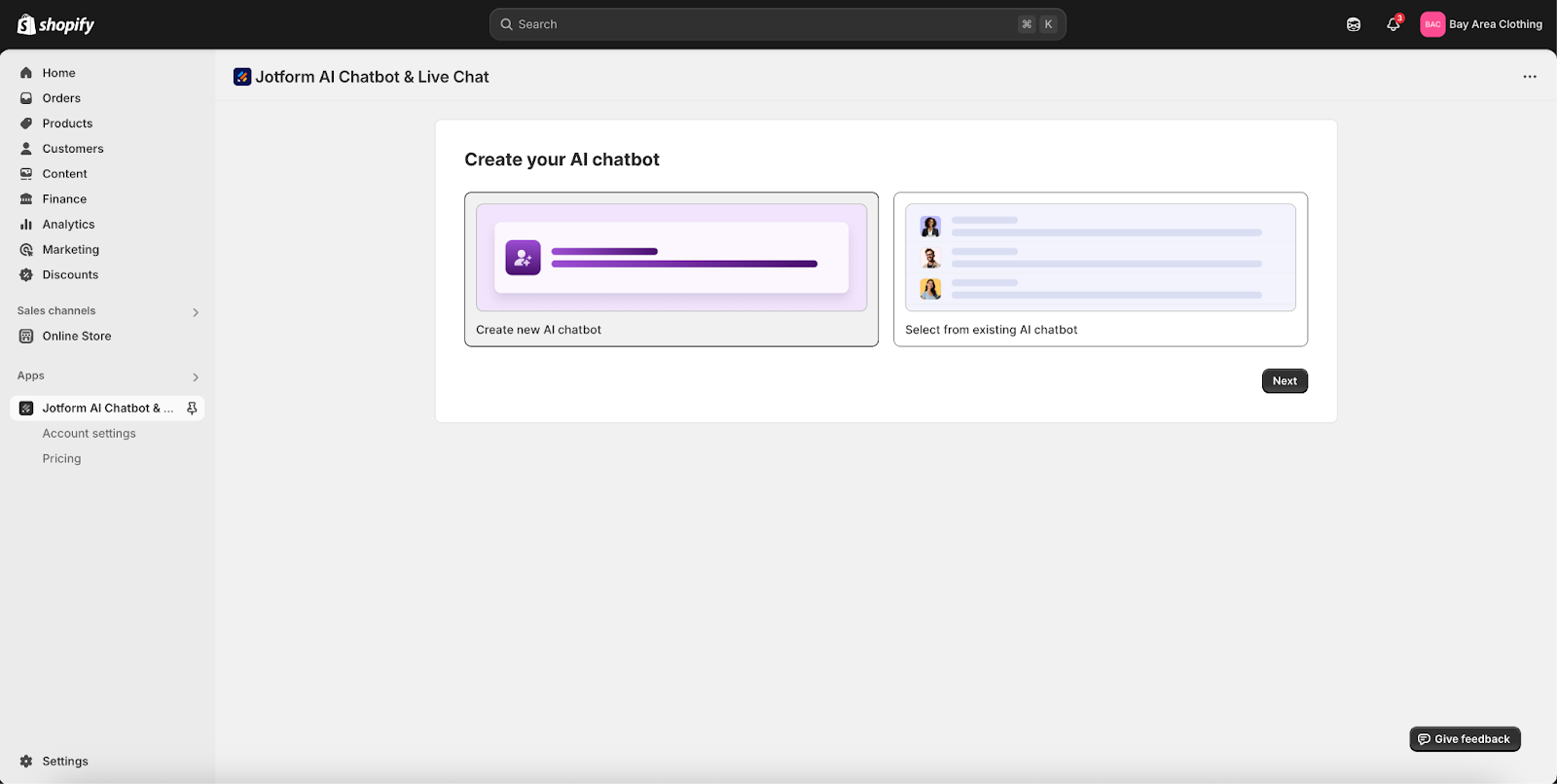The image size is (1557, 784).
Task: Click the Search input field
Action: pyautogui.click(x=778, y=24)
